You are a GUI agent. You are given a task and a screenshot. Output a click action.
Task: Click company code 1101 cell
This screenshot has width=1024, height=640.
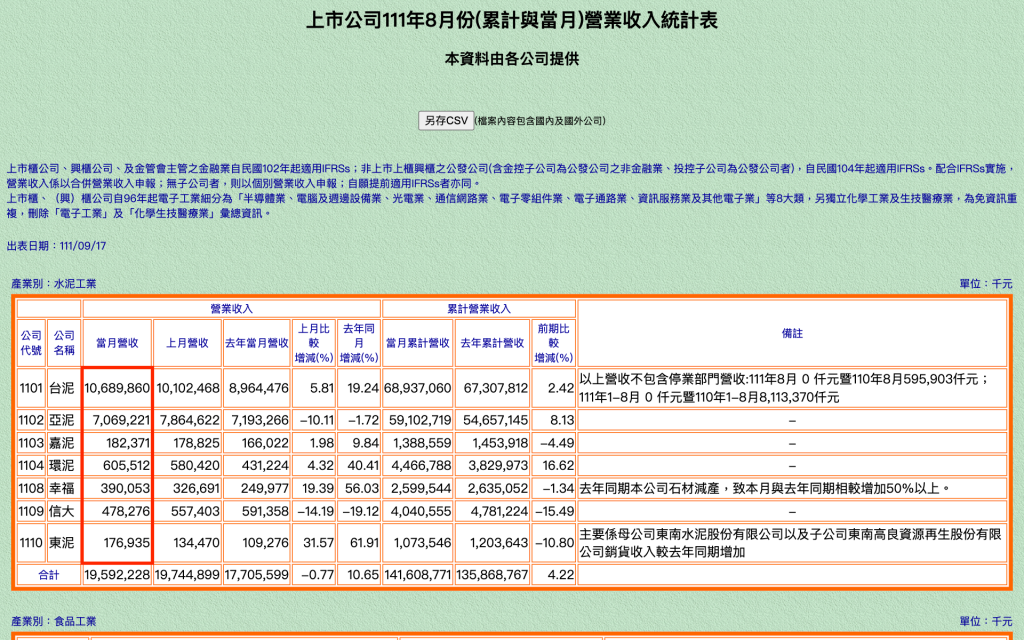coord(31,388)
